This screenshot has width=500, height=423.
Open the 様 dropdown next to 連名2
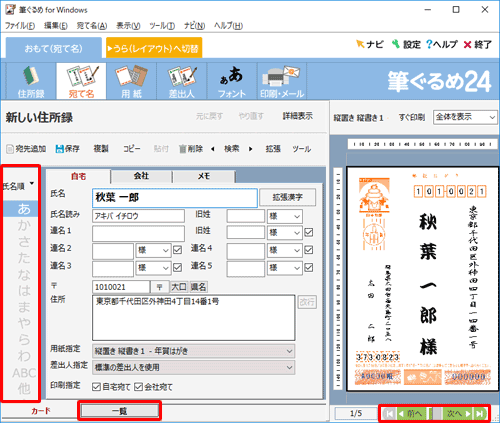153,250
